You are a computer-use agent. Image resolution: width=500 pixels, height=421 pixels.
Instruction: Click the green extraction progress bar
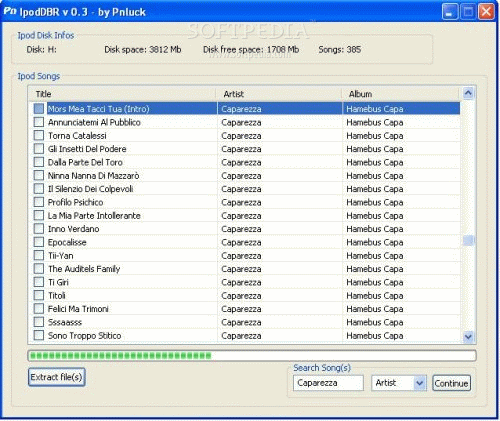point(252,356)
